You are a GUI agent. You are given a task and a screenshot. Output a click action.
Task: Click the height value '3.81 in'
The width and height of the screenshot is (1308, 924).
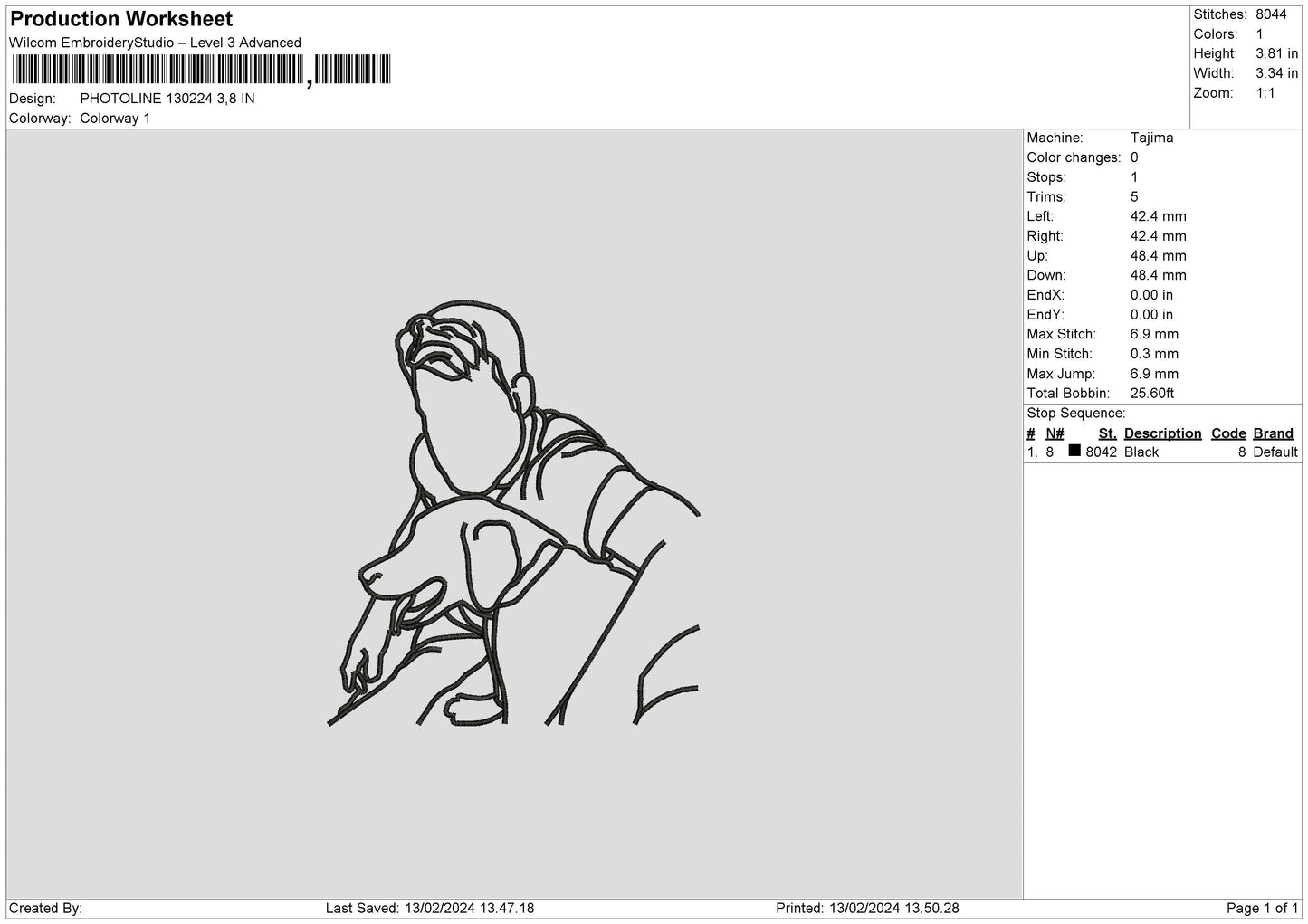(1276, 54)
